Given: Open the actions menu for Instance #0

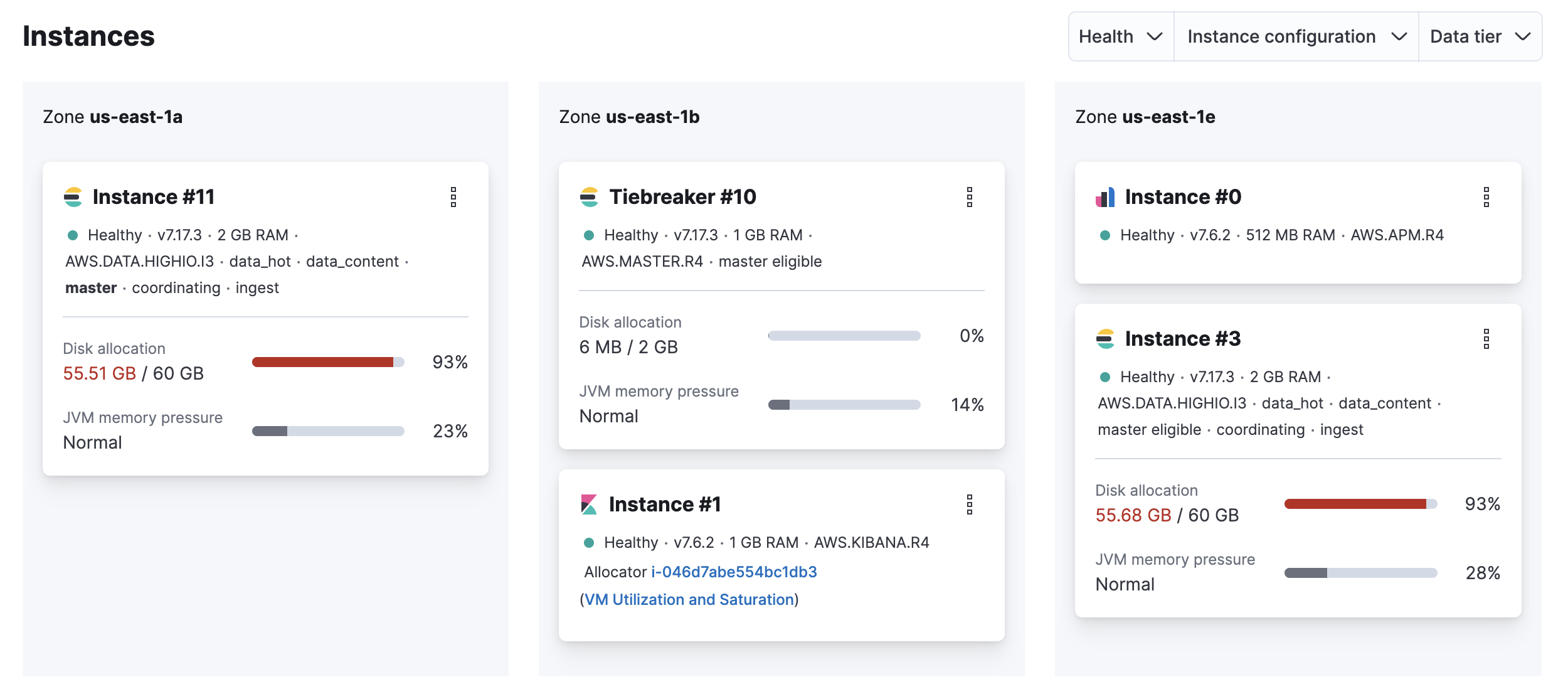Looking at the screenshot, I should coord(1486,198).
